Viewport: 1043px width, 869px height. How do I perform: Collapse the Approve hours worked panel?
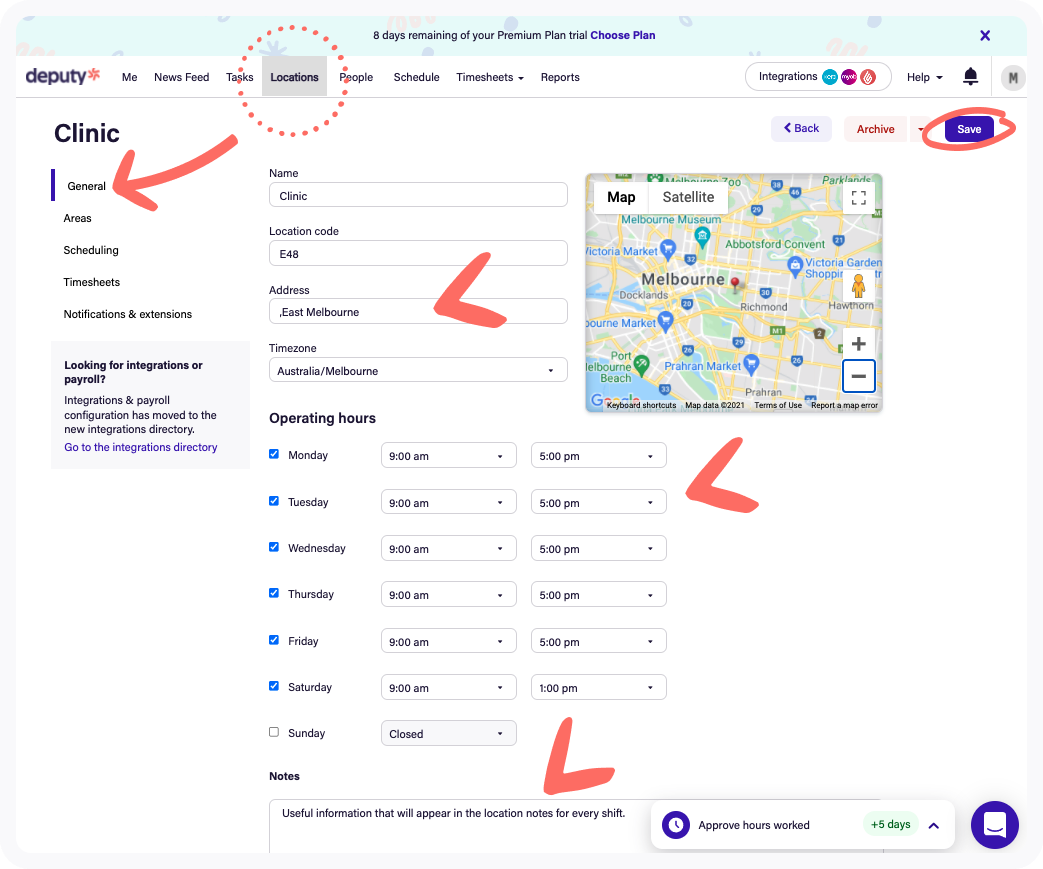tap(933, 825)
